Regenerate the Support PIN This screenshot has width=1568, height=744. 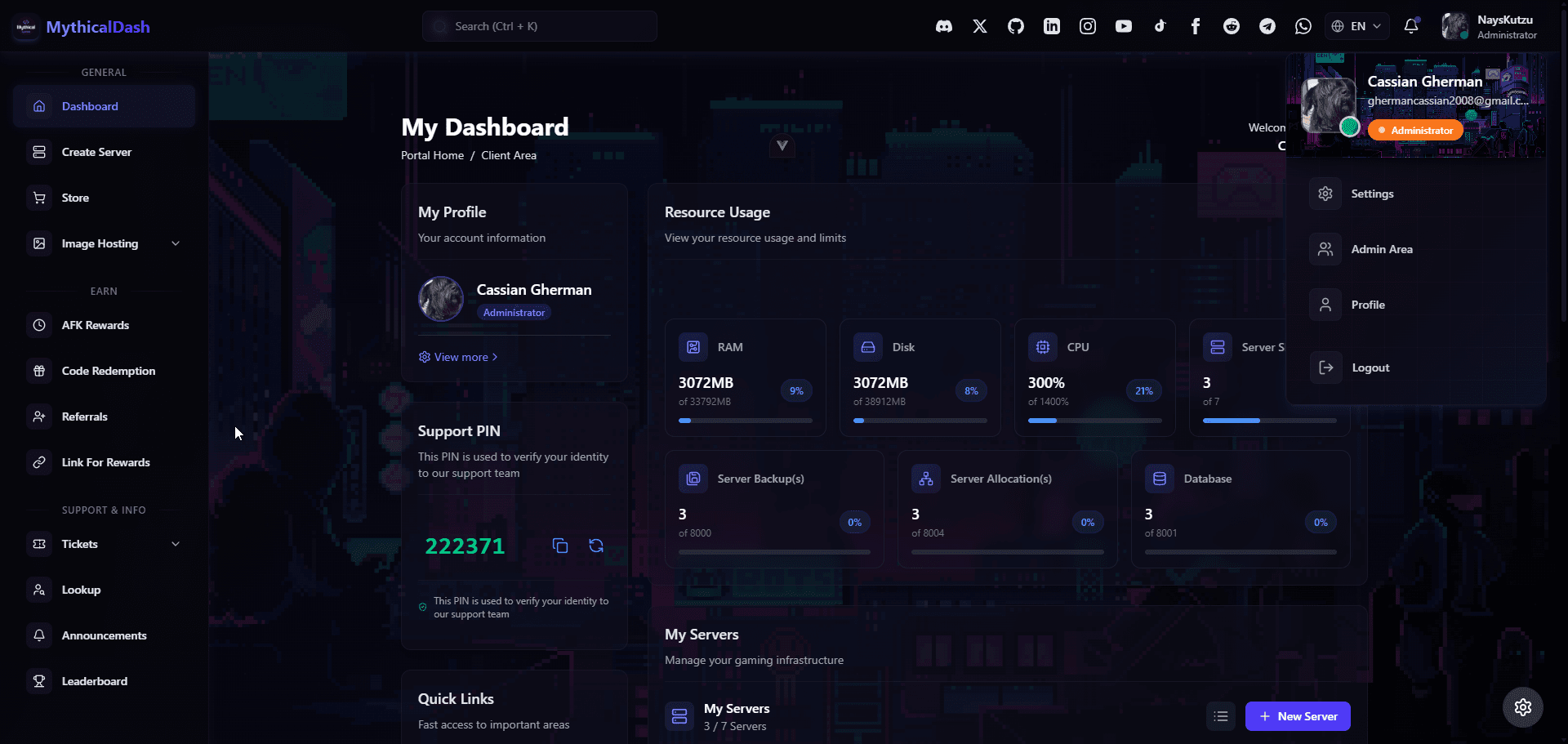click(x=596, y=546)
